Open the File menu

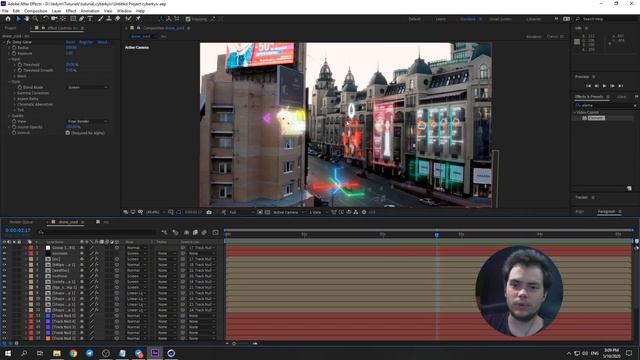coord(5,11)
